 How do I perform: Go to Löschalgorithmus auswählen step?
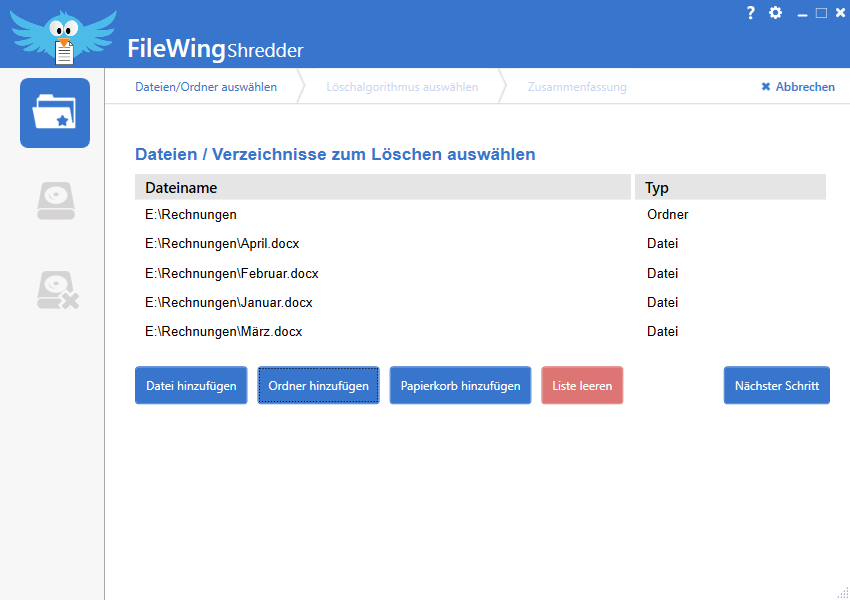tap(402, 87)
